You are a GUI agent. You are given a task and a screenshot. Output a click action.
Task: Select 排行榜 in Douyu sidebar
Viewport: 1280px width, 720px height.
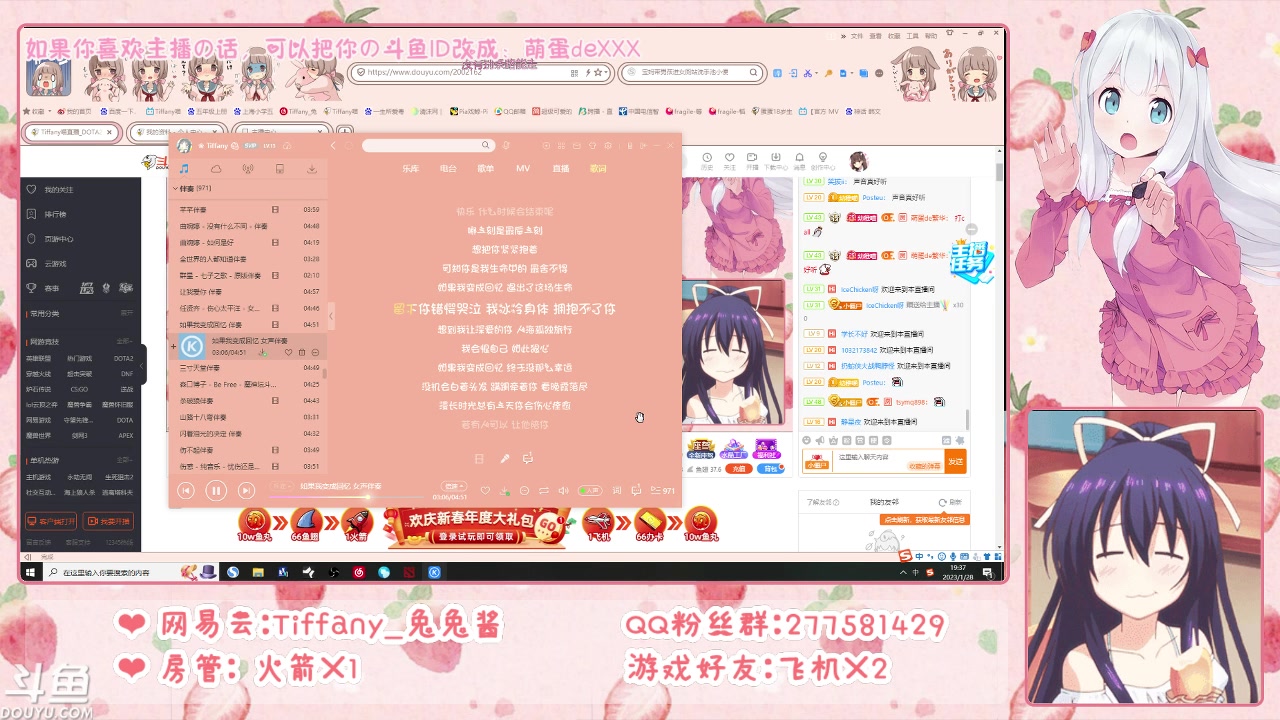click(x=54, y=214)
